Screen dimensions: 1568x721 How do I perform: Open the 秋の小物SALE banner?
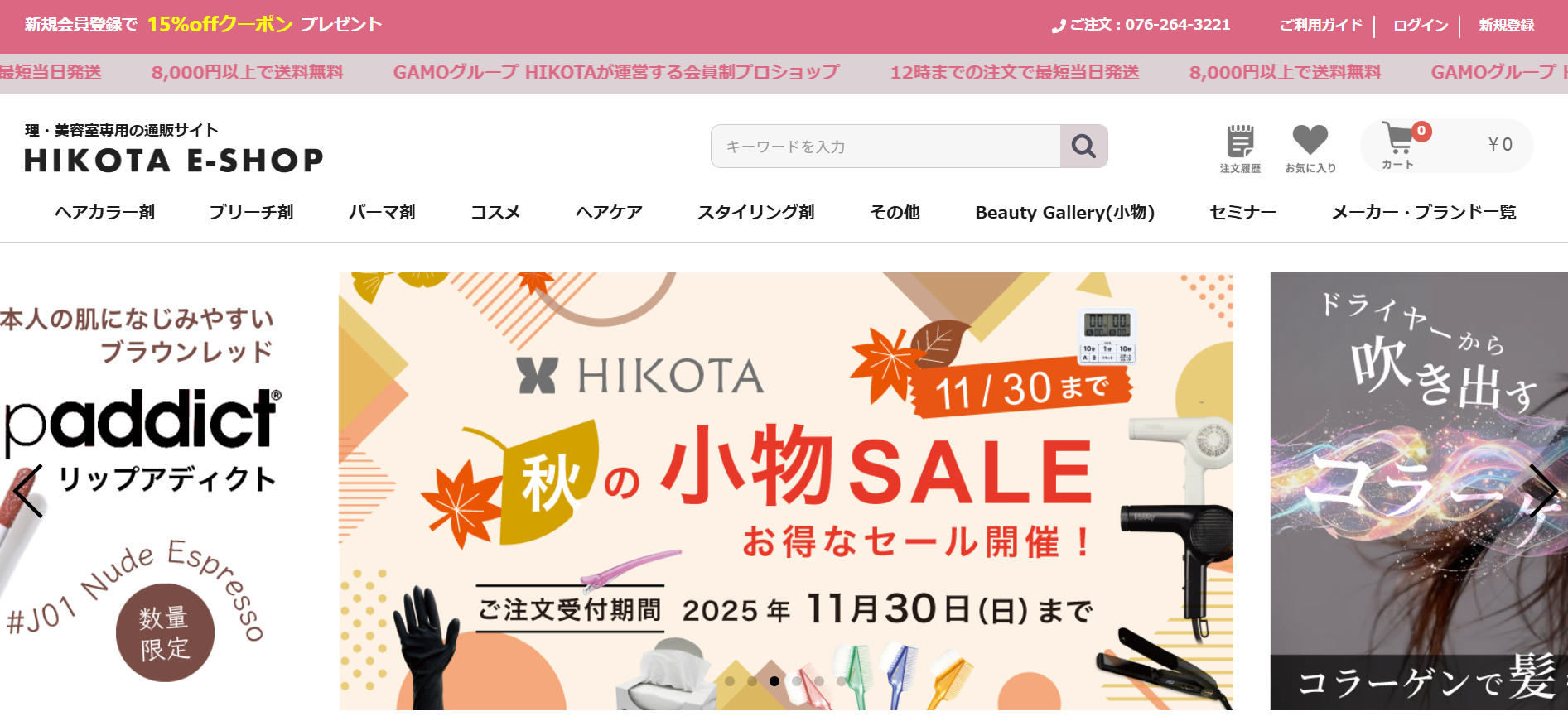785,491
